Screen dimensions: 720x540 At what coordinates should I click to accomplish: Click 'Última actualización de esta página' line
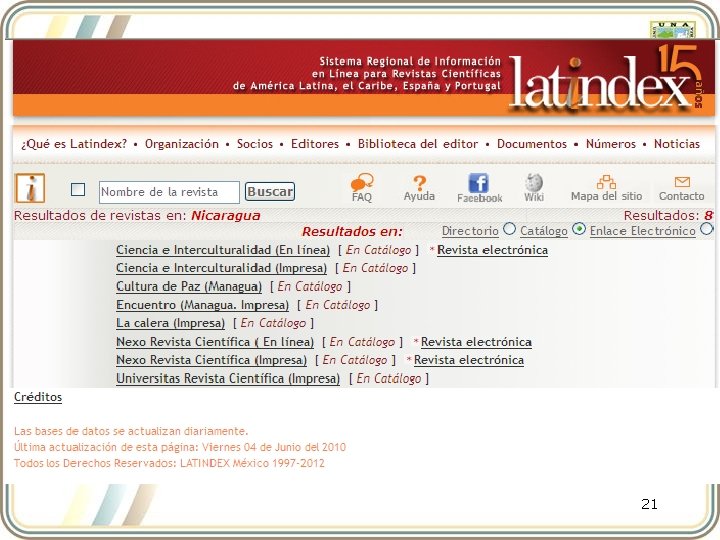point(180,447)
